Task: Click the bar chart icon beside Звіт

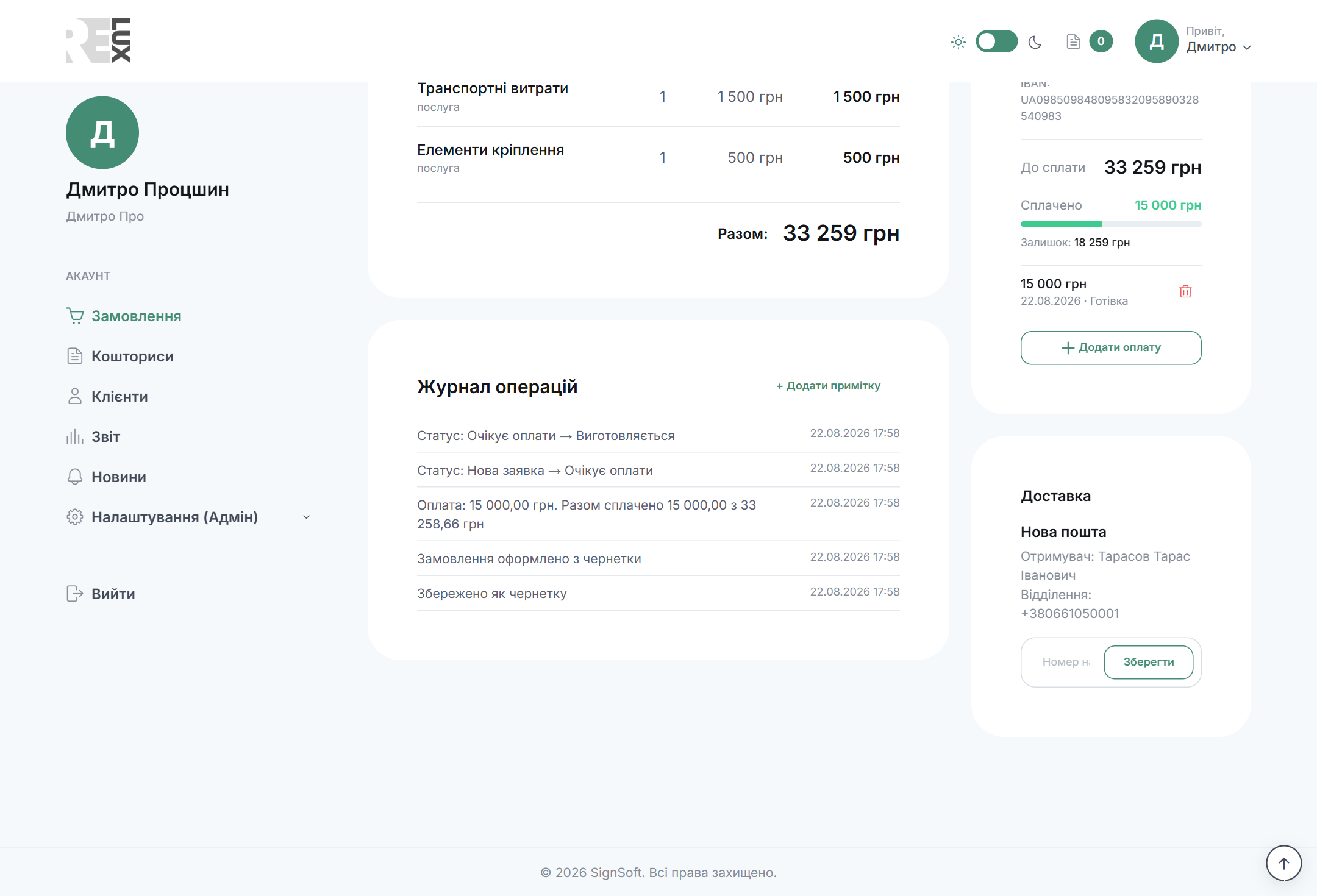Action: click(74, 436)
